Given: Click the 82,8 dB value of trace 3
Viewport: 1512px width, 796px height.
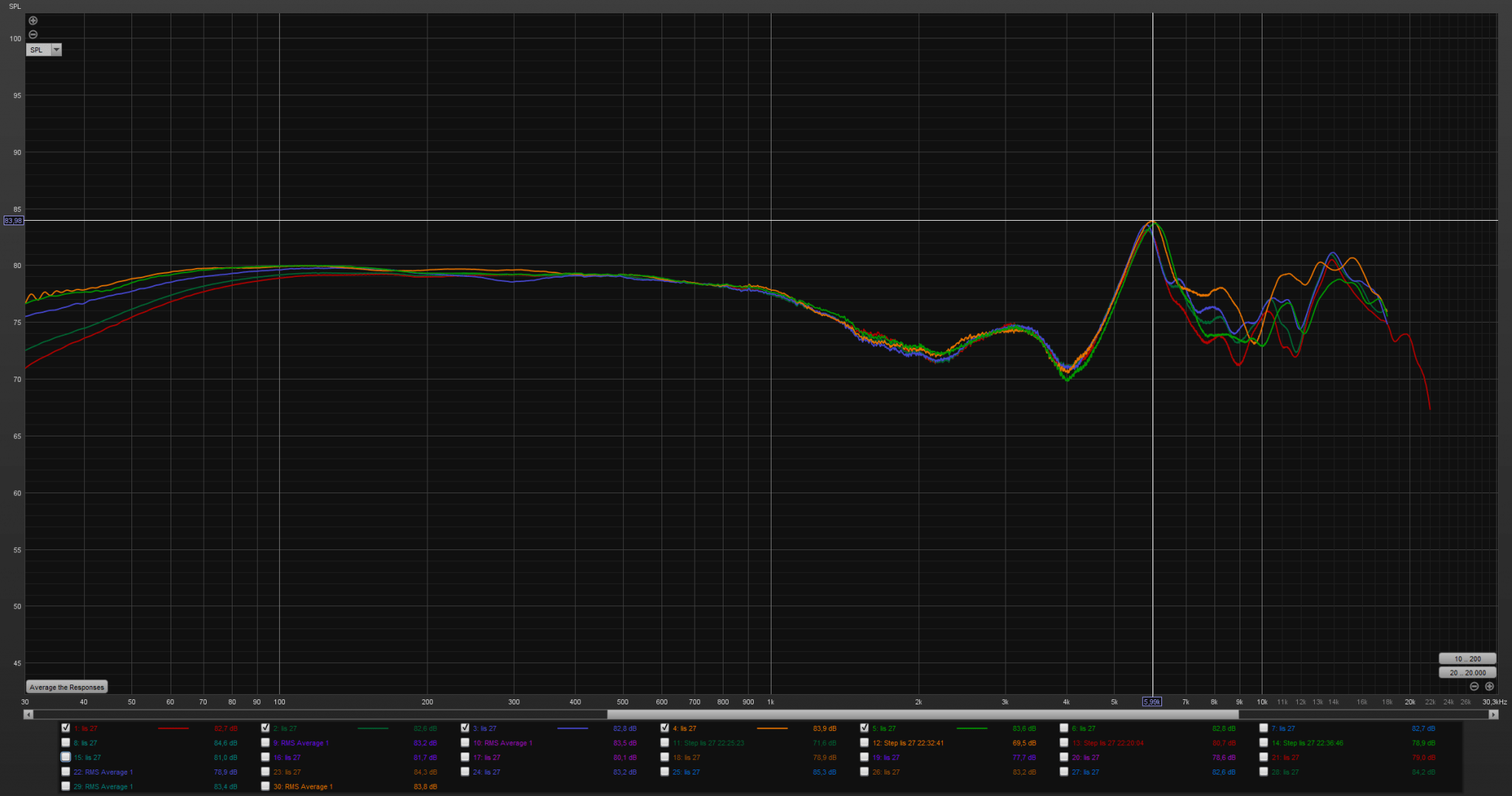Looking at the screenshot, I should pos(625,729).
